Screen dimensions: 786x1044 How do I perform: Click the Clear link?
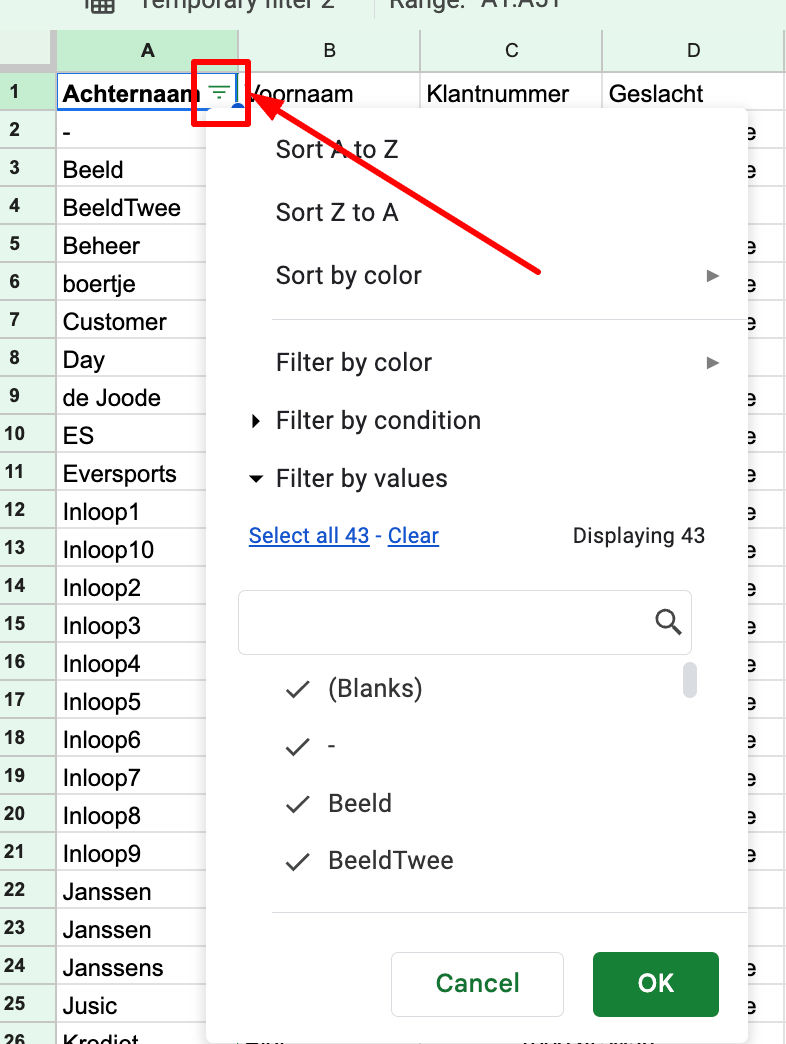413,535
